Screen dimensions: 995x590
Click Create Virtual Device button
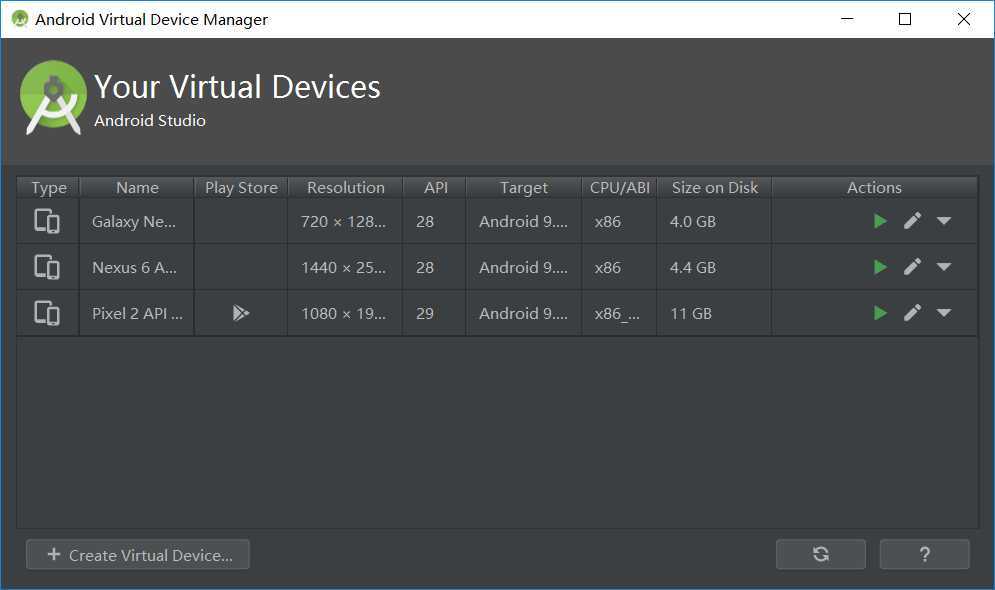138,554
